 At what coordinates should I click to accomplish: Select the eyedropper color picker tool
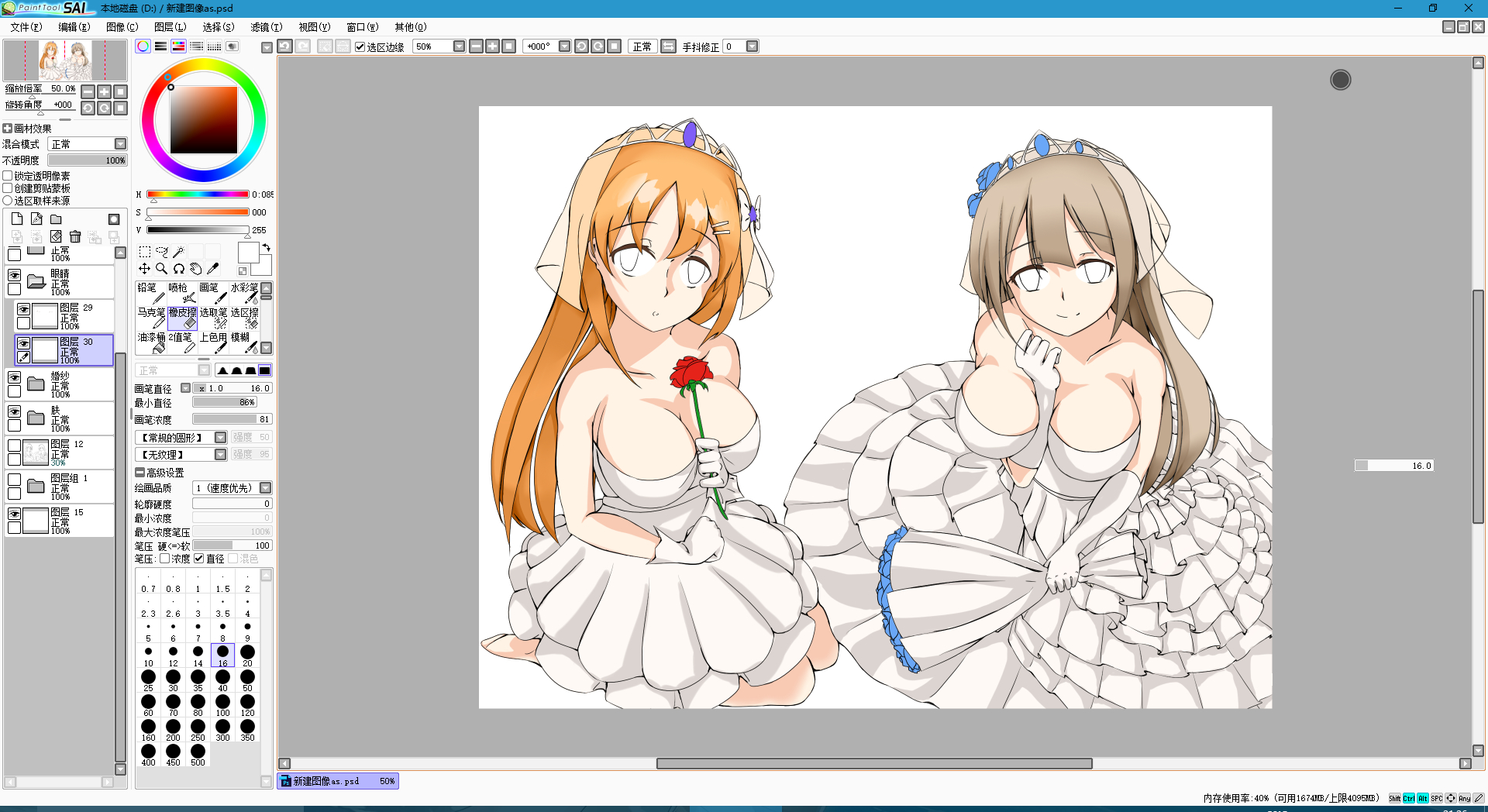pos(213,269)
